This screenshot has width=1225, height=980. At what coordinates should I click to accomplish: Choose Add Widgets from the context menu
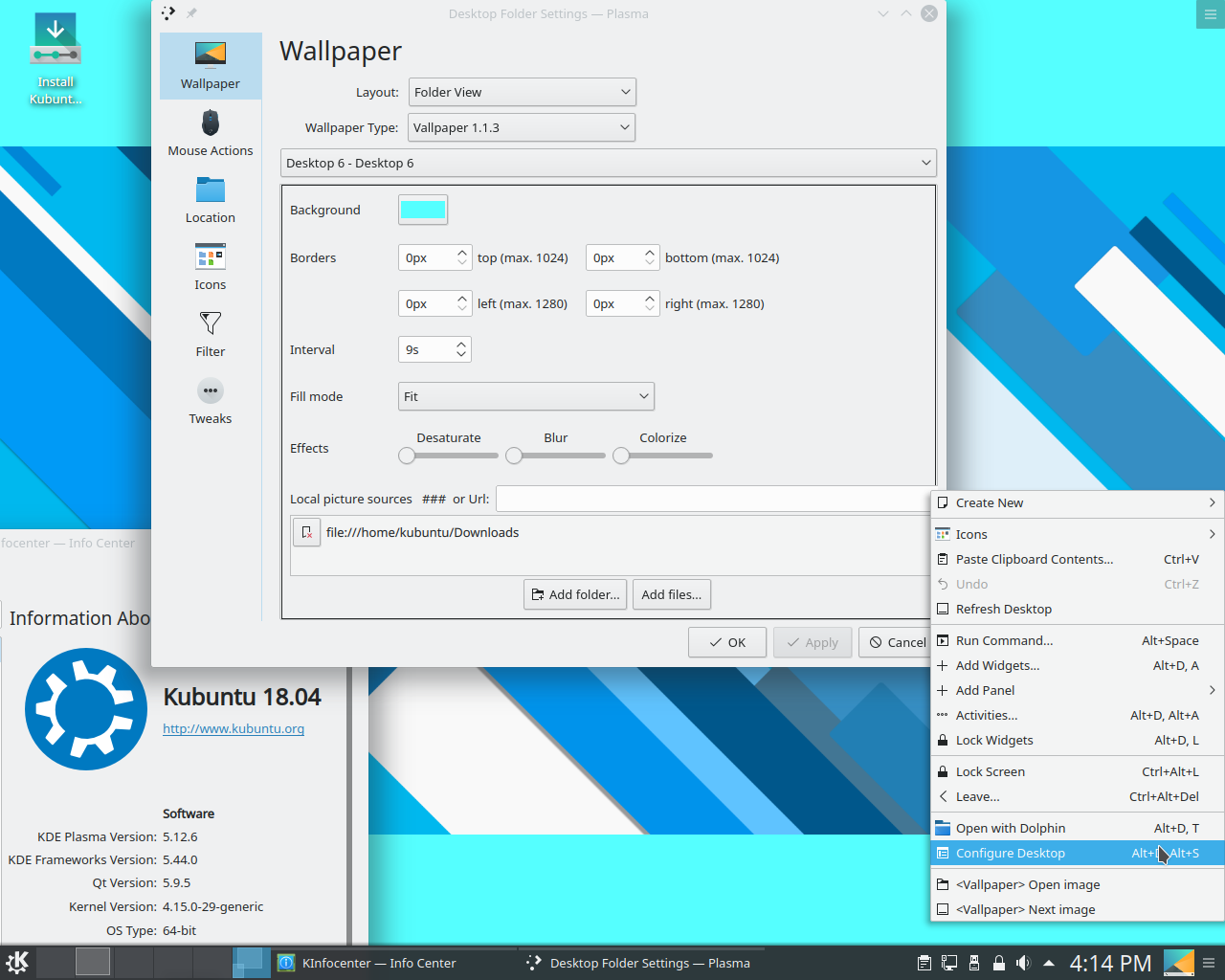coord(1078,665)
